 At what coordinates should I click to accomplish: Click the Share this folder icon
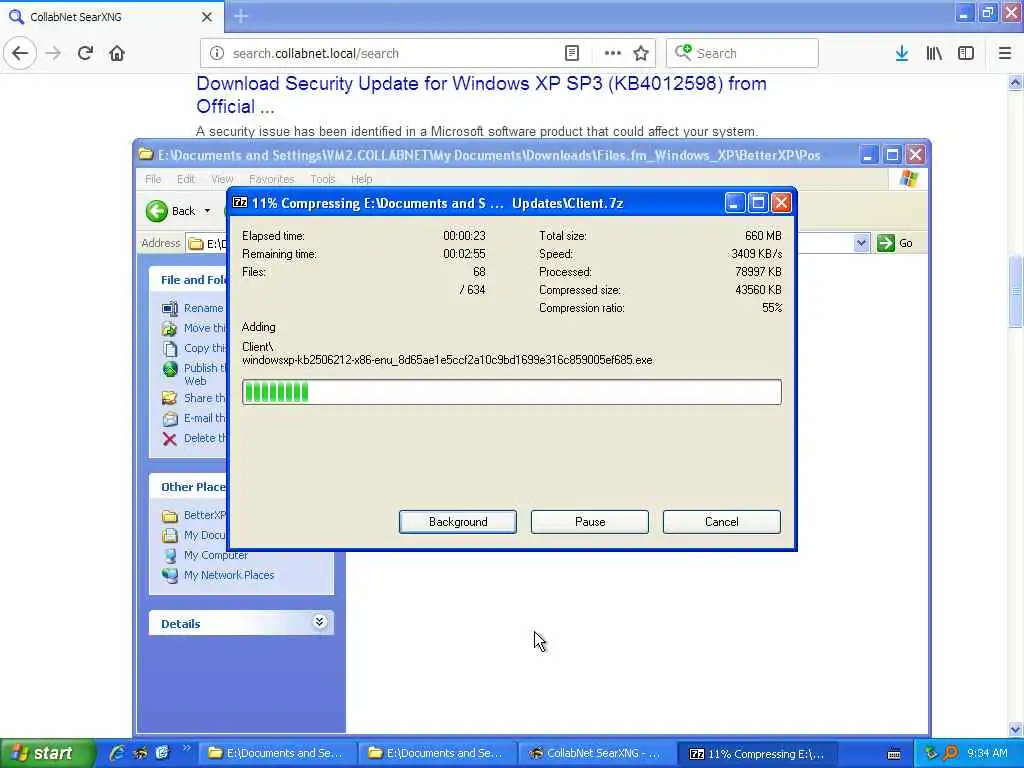(170, 398)
